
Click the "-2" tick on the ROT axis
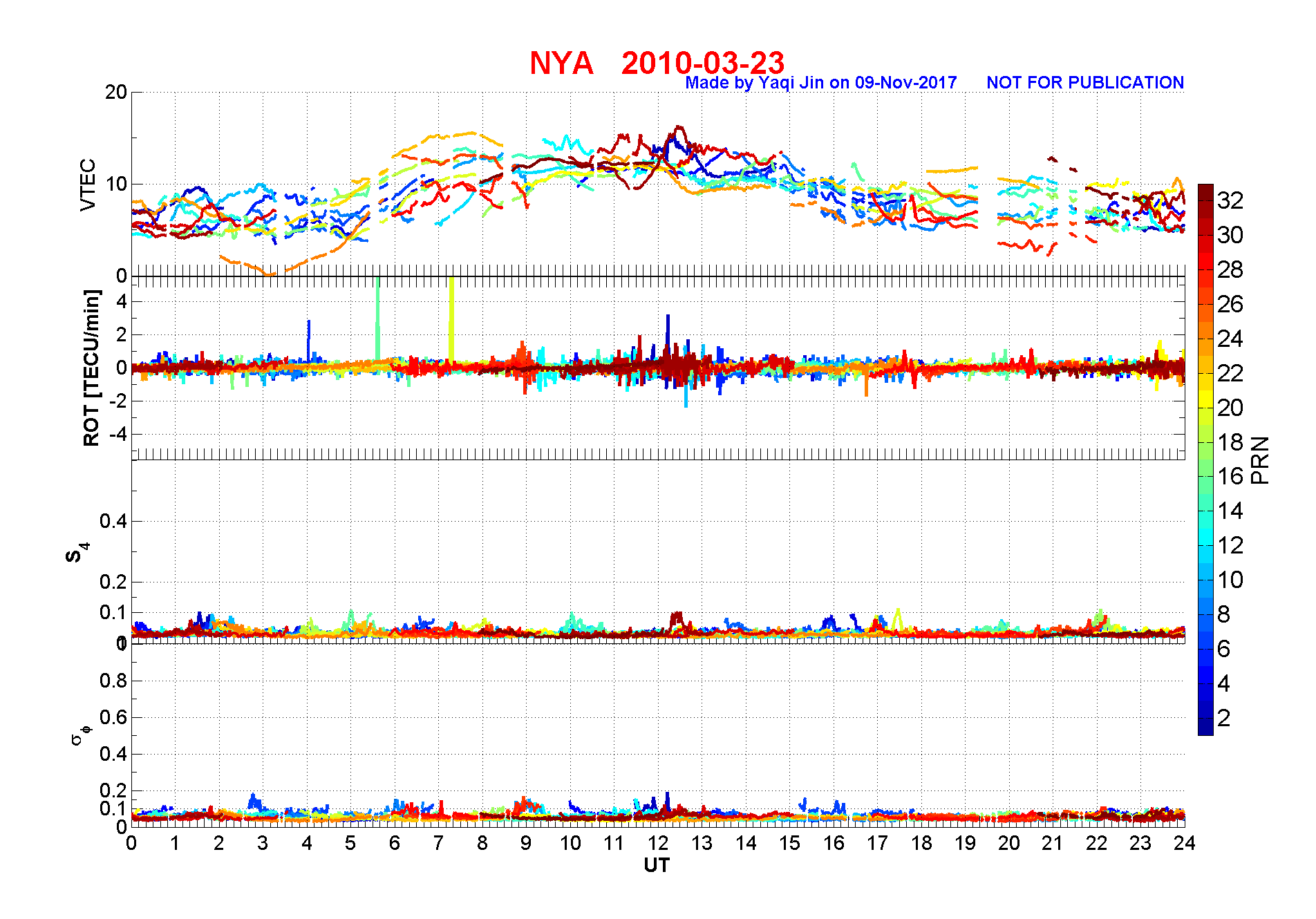(119, 401)
